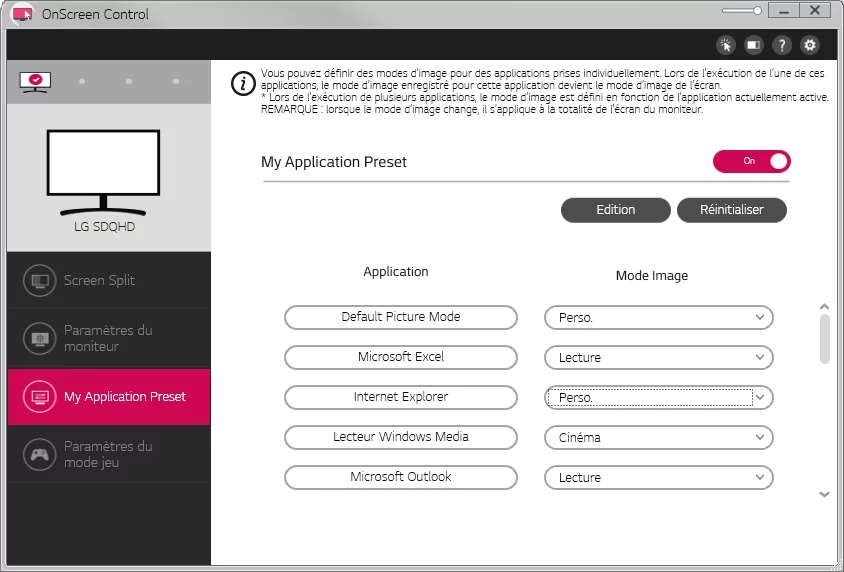Click the screen layout icon in top toolbar
This screenshot has height=572, width=844.
(x=754, y=45)
